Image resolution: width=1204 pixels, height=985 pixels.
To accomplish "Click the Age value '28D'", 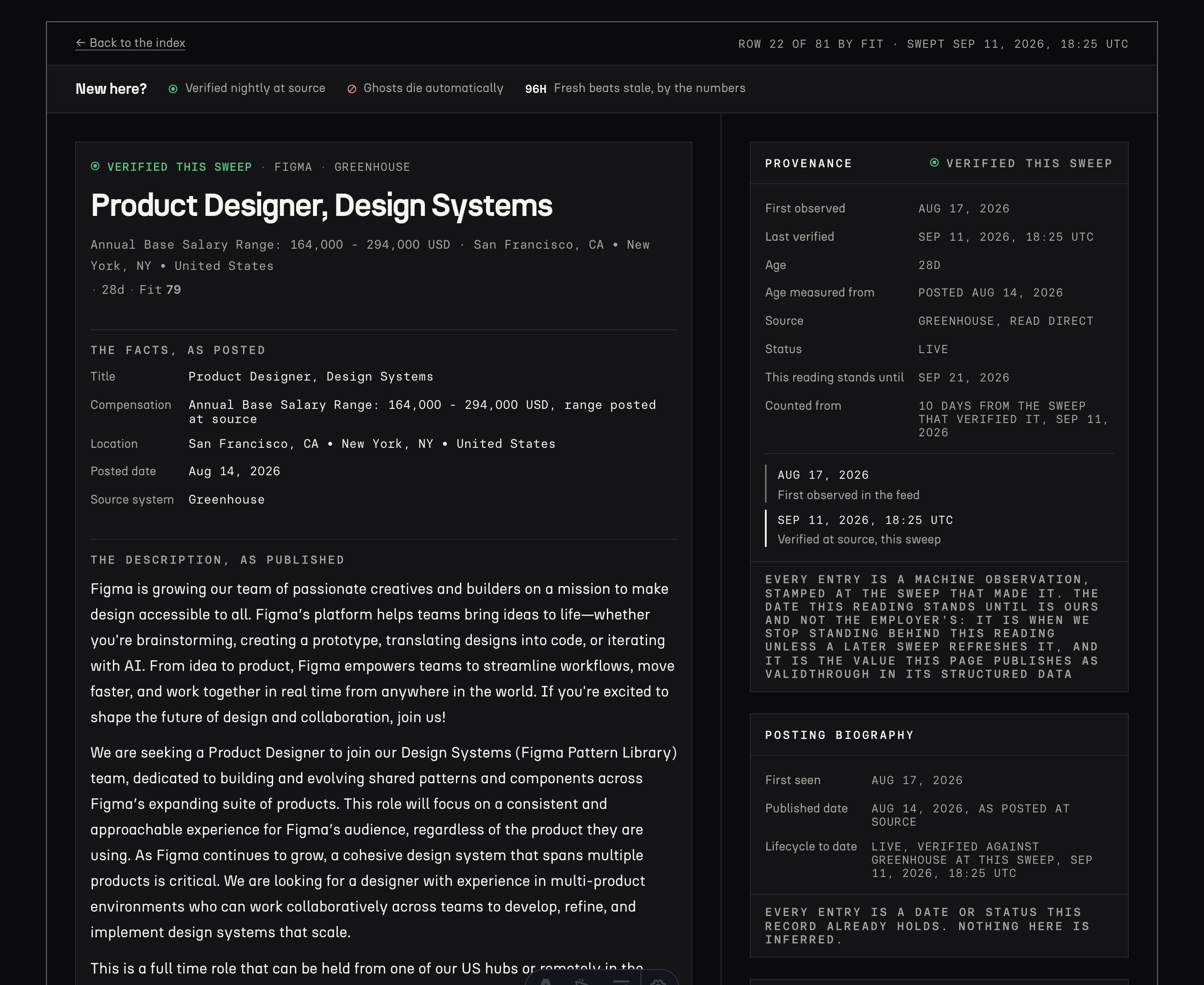I will coord(929,265).
